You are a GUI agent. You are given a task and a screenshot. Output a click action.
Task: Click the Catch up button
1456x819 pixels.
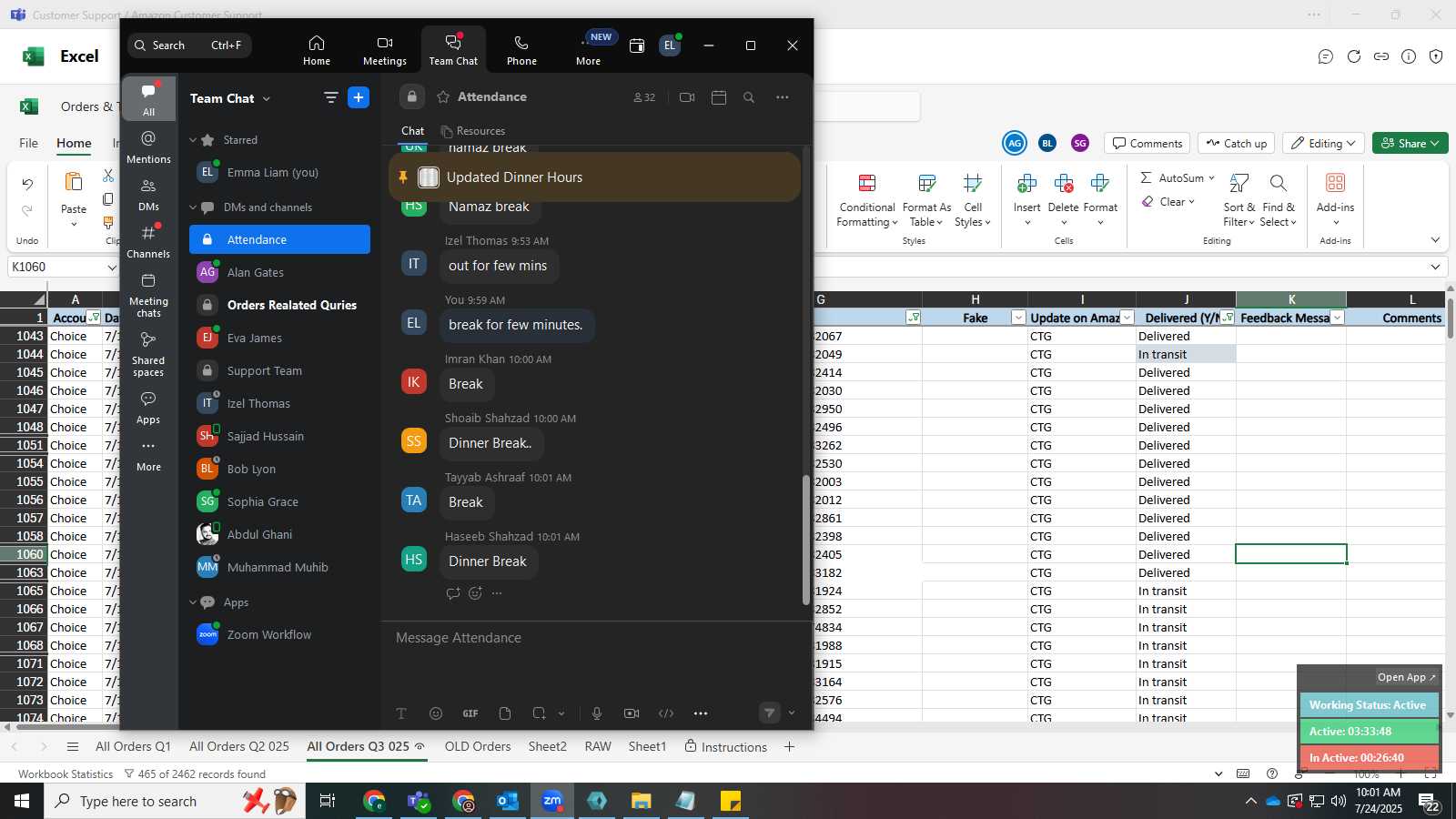[x=1237, y=143]
